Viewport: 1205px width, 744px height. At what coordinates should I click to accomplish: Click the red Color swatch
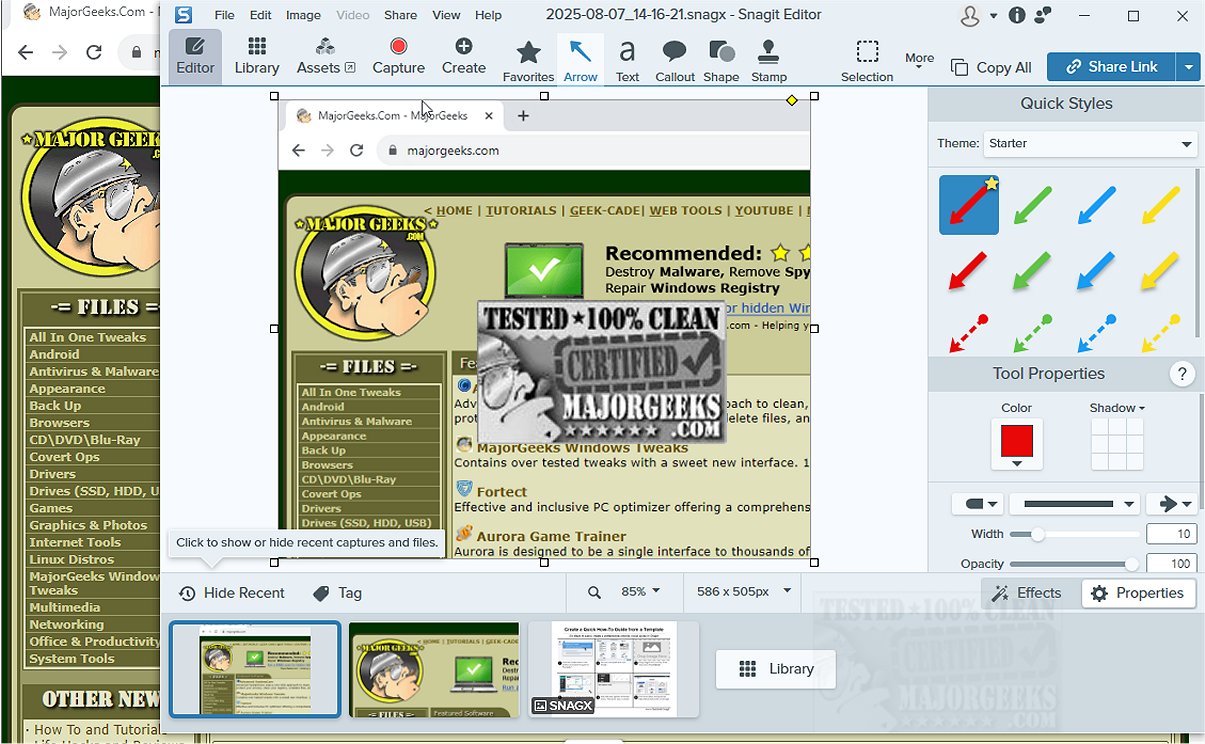(x=1016, y=440)
